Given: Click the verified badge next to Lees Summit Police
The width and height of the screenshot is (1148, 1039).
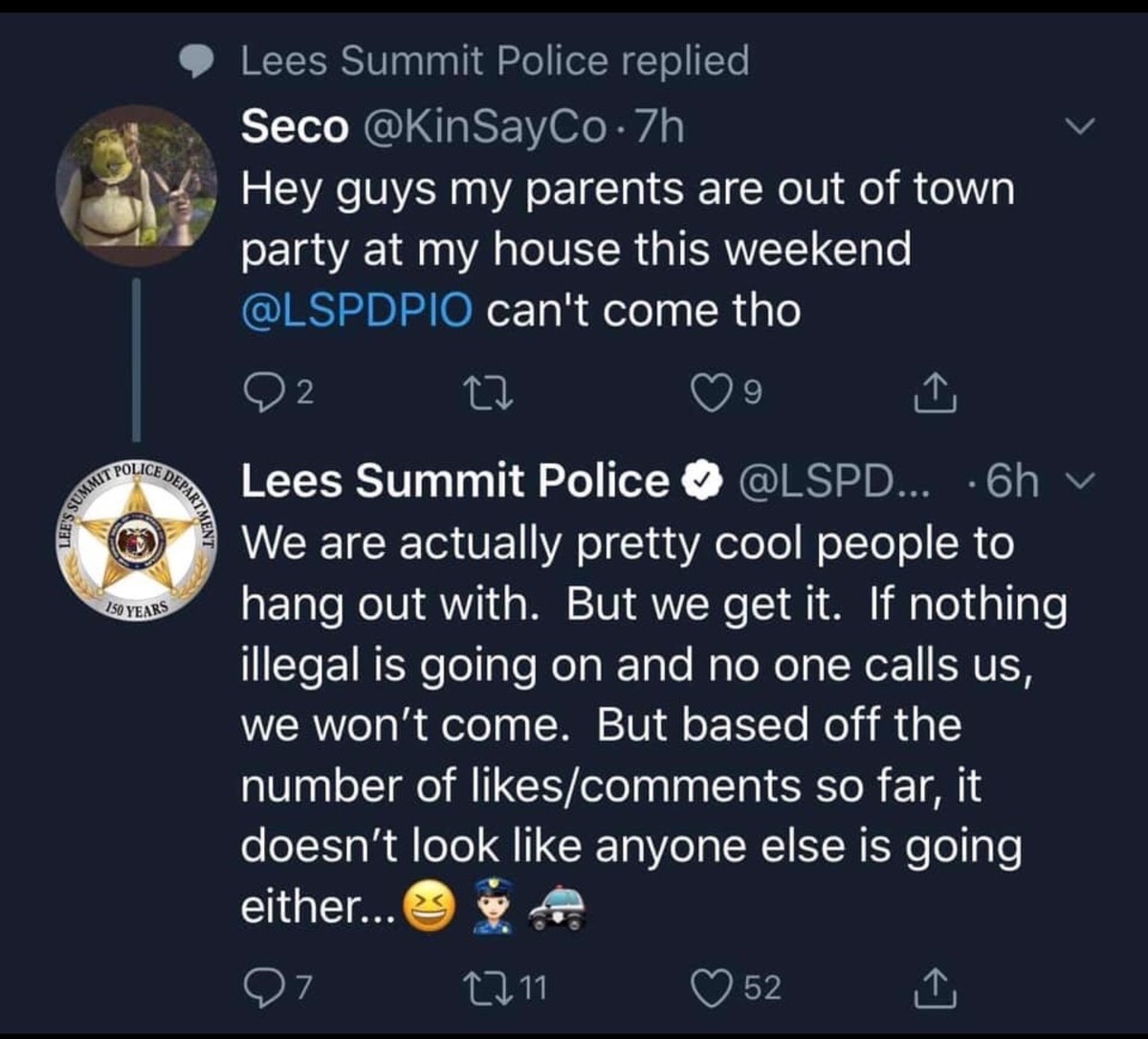Looking at the screenshot, I should 699,484.
